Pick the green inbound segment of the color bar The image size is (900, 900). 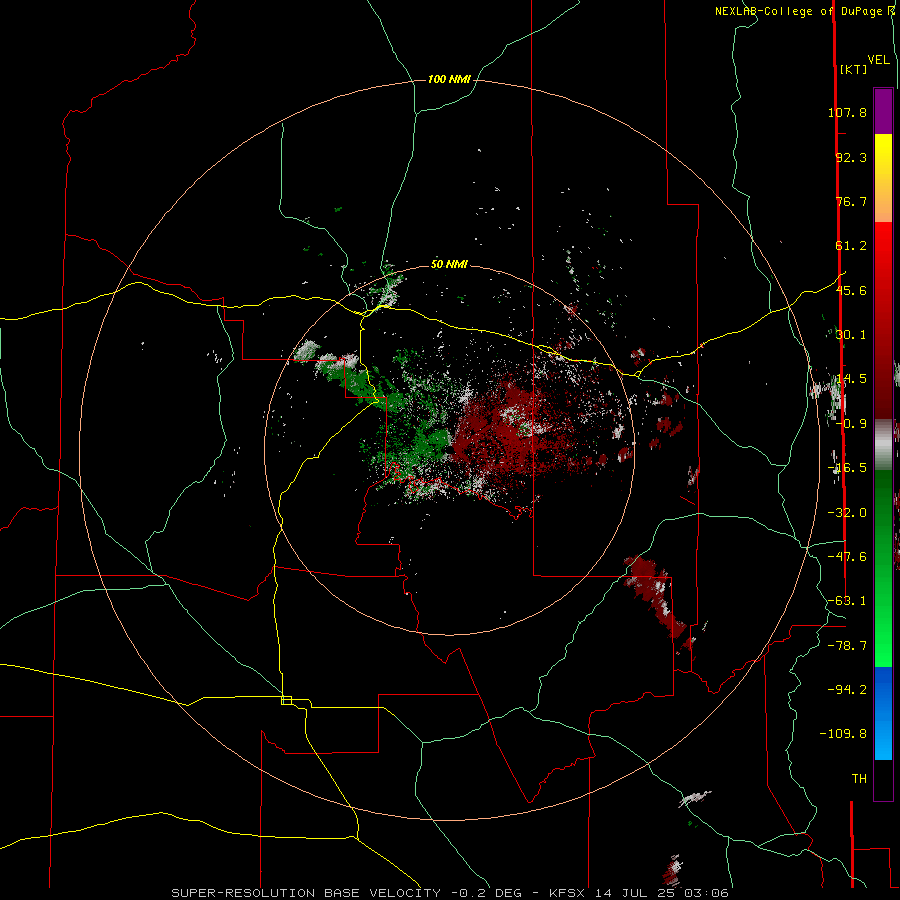(x=883, y=568)
